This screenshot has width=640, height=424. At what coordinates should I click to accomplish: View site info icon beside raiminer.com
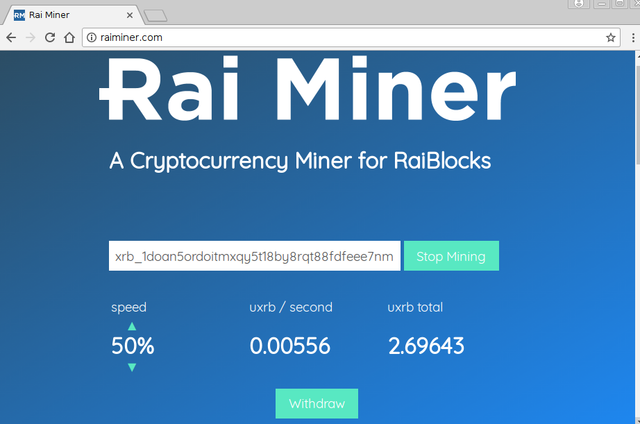92,38
